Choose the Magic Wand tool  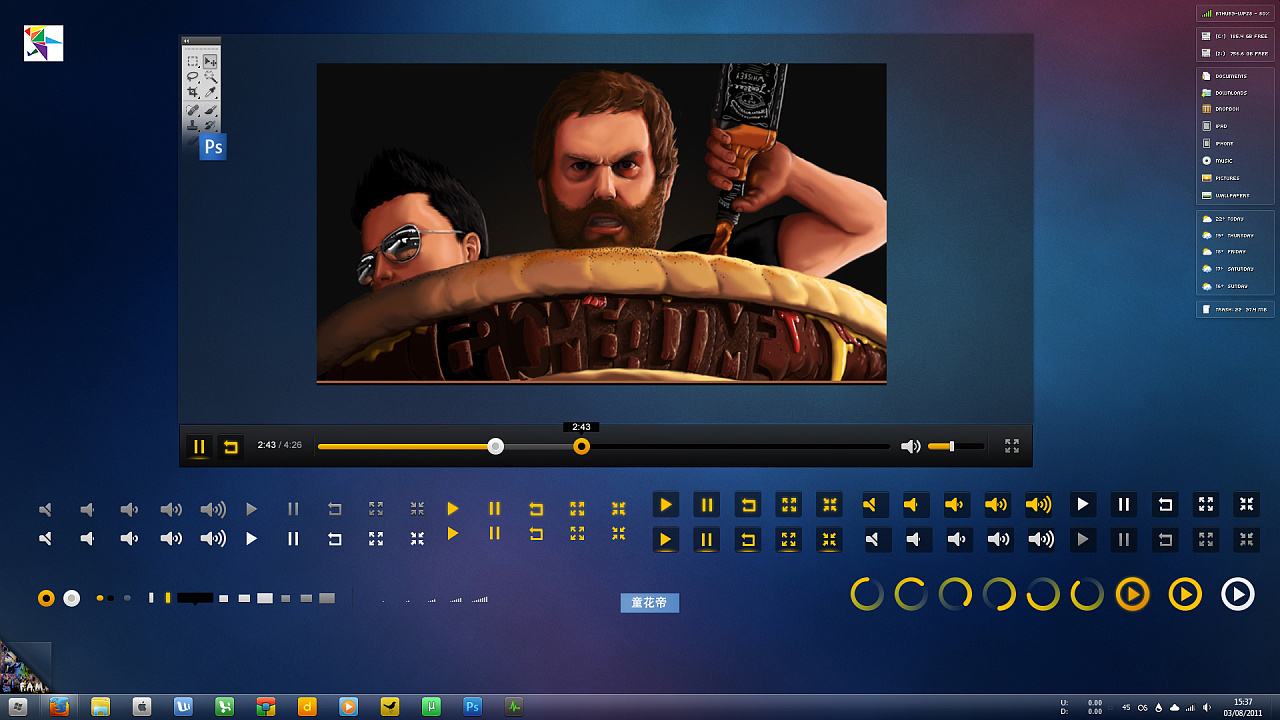coord(210,77)
